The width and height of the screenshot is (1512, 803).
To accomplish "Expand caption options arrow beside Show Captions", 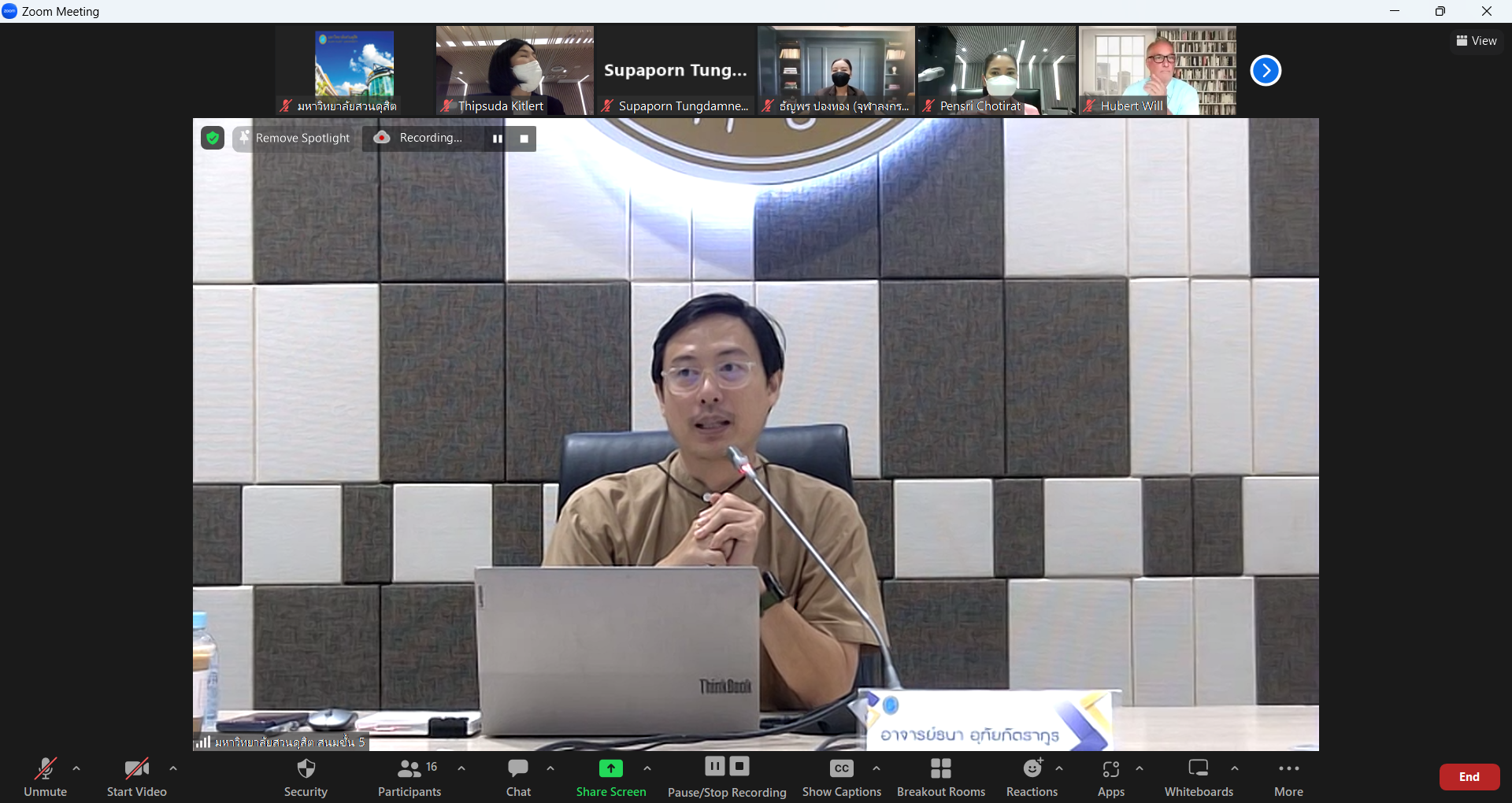I will pyautogui.click(x=876, y=768).
